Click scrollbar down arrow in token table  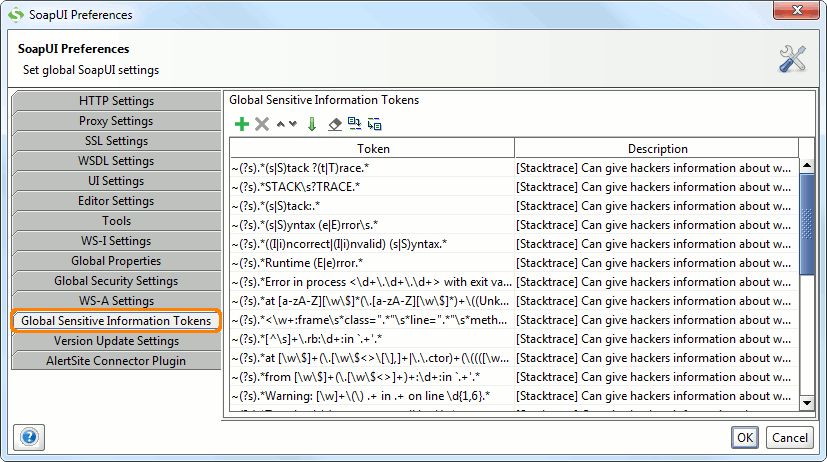click(806, 403)
